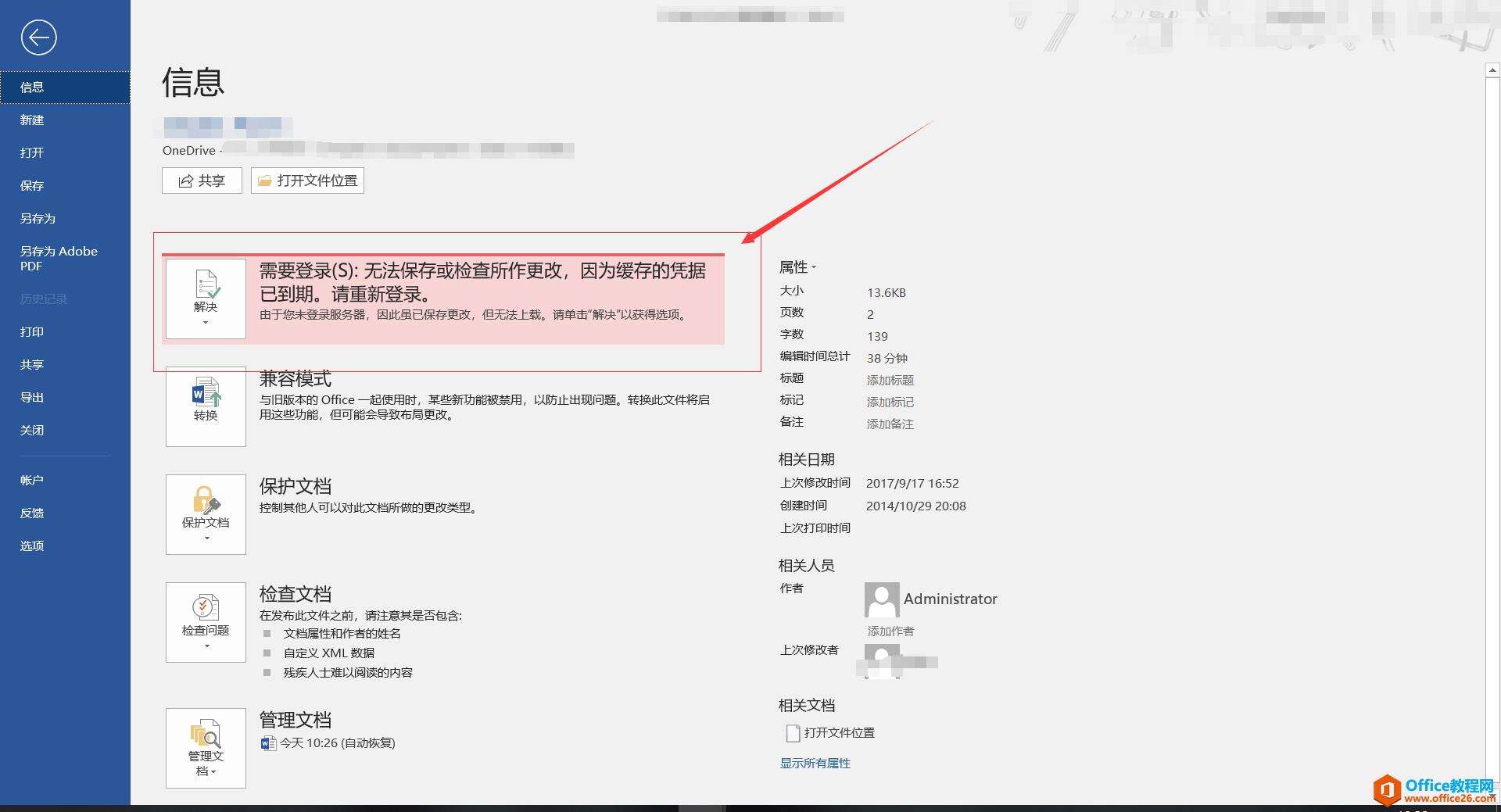Click the autosaved version Word file icon
This screenshot has height=812, width=1501.
(x=268, y=742)
